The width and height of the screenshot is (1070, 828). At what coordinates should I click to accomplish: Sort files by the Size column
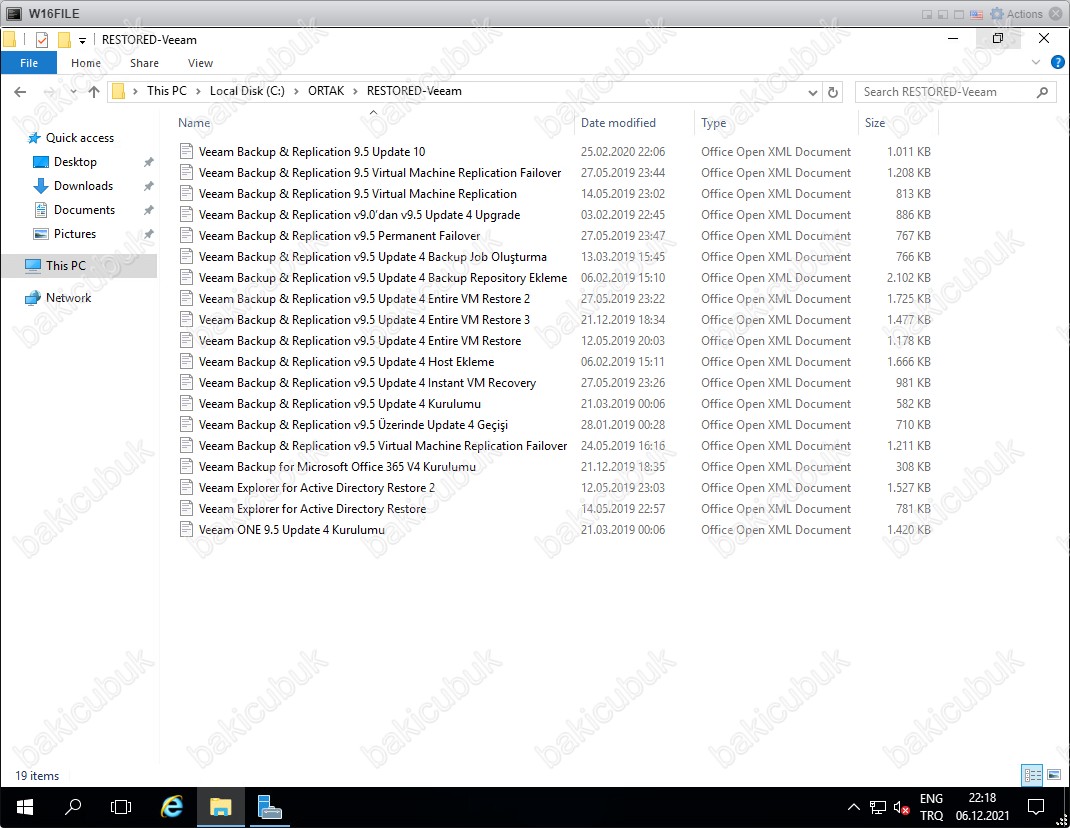(875, 123)
